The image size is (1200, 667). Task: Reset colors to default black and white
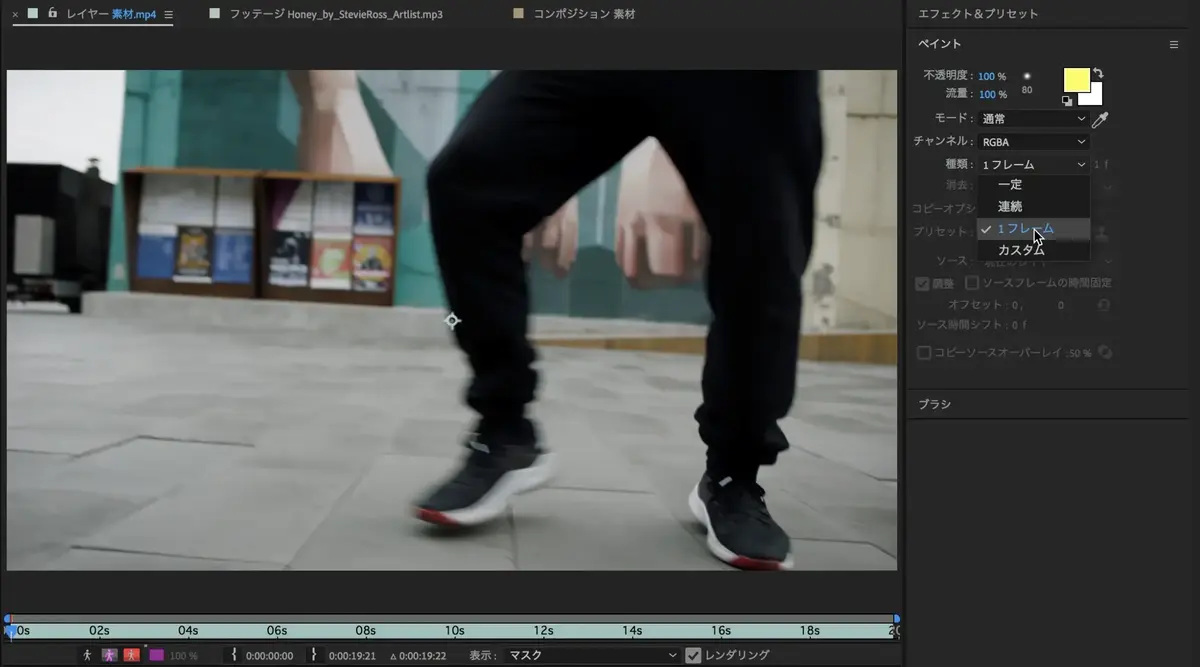[1067, 101]
